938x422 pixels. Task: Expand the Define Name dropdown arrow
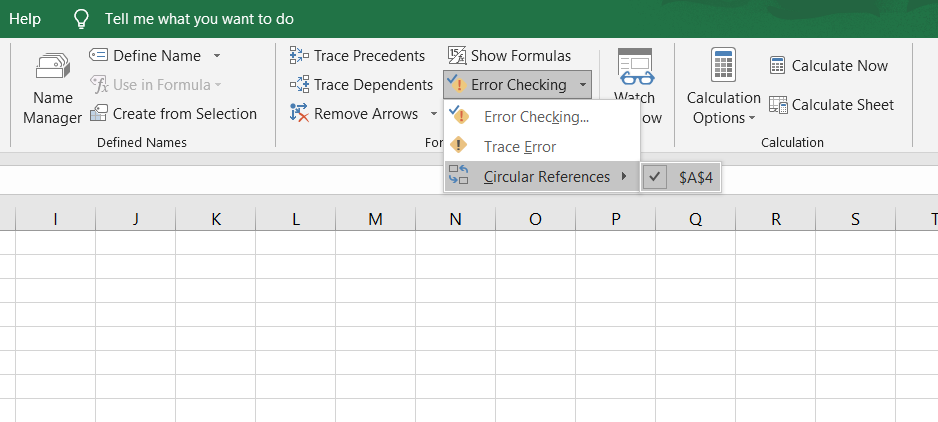(217, 56)
